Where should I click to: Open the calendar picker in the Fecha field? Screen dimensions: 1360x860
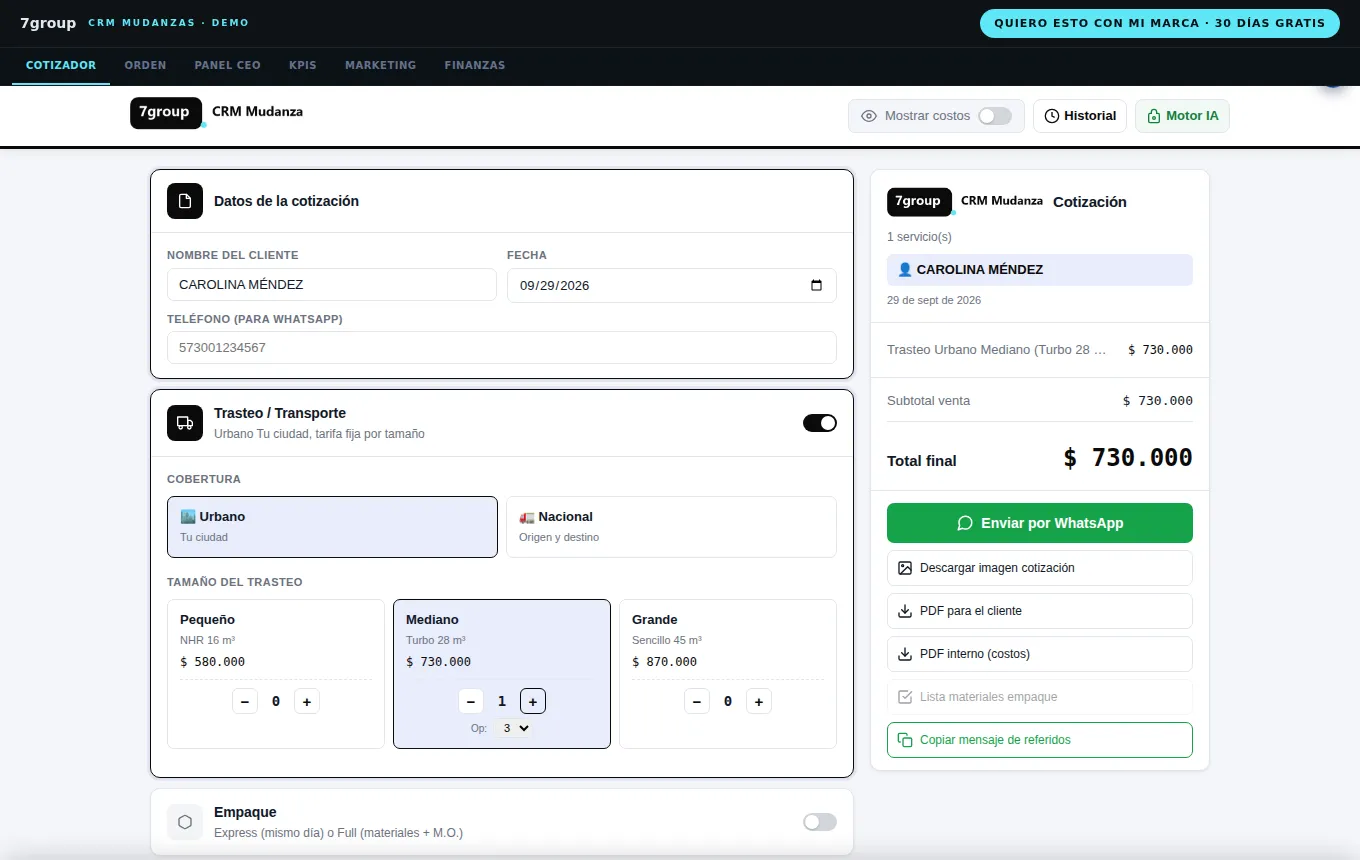pos(816,285)
